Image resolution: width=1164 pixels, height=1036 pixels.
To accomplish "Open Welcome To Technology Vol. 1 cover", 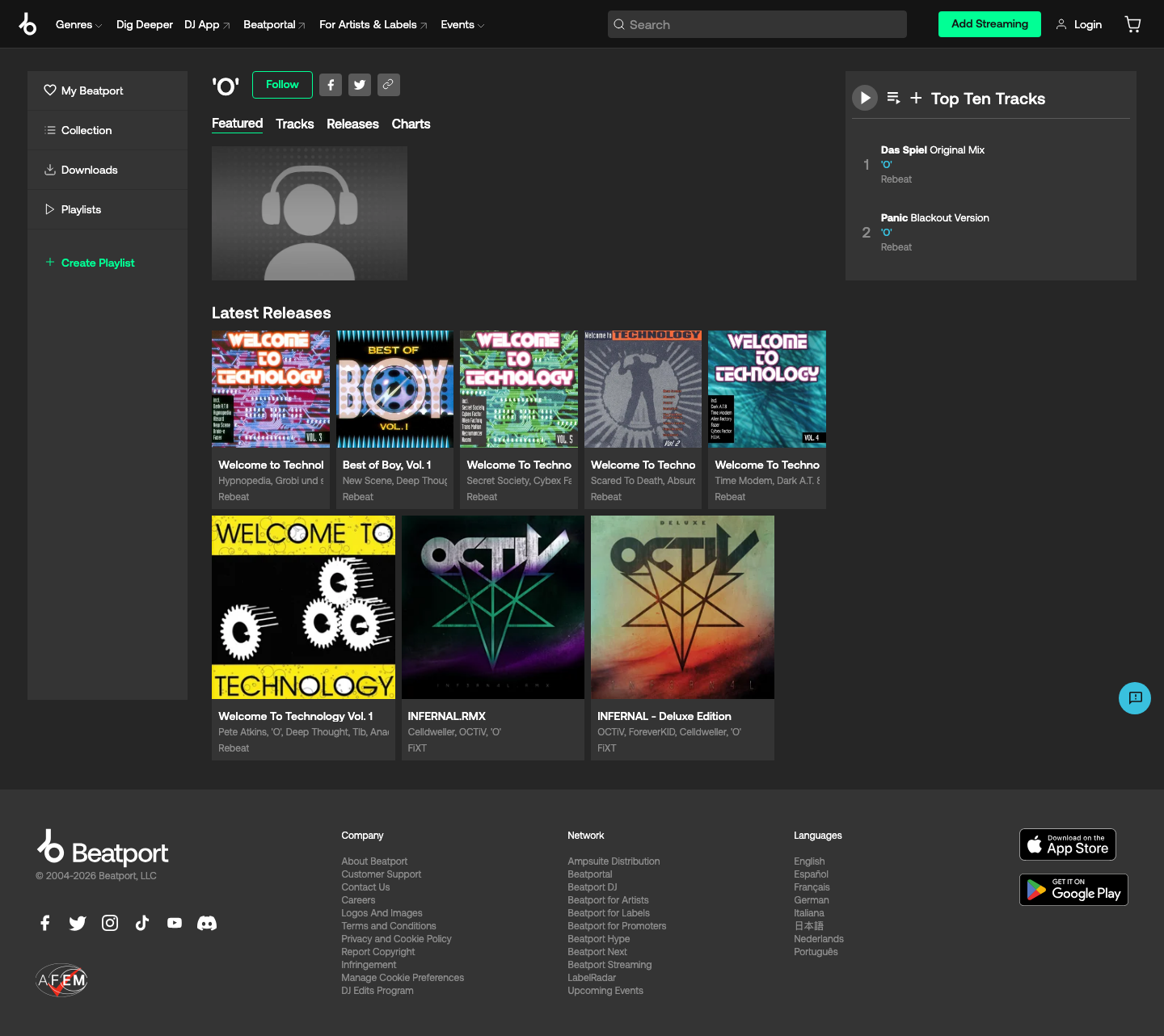I will click(x=303, y=607).
